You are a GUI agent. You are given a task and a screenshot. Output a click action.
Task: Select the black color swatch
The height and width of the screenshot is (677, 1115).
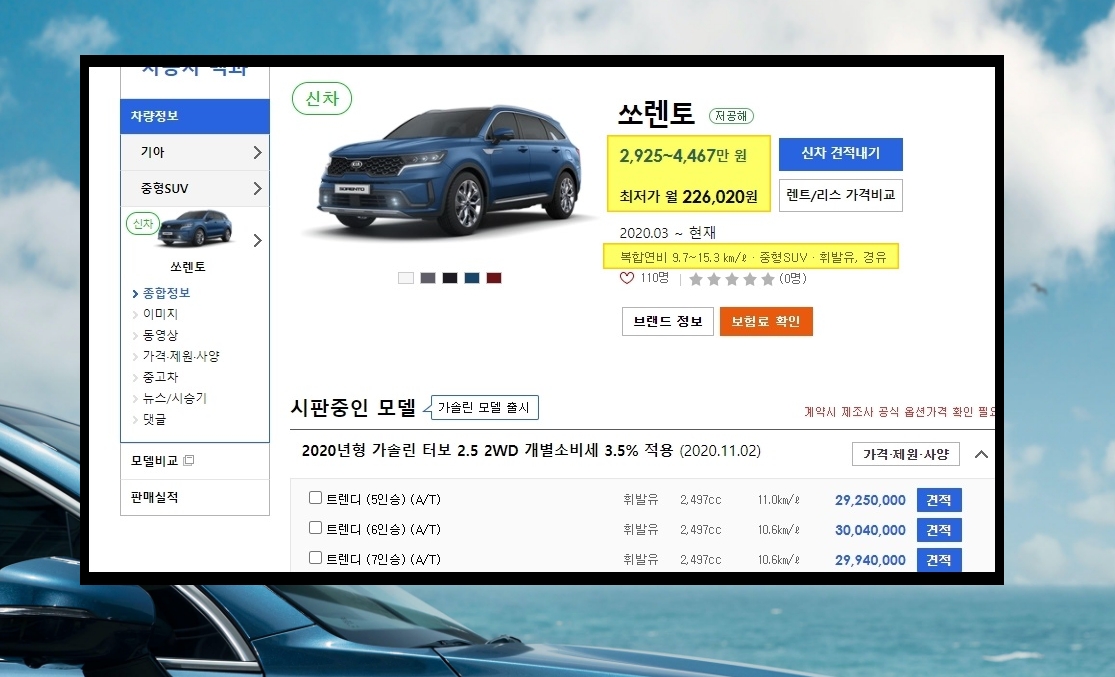(449, 278)
